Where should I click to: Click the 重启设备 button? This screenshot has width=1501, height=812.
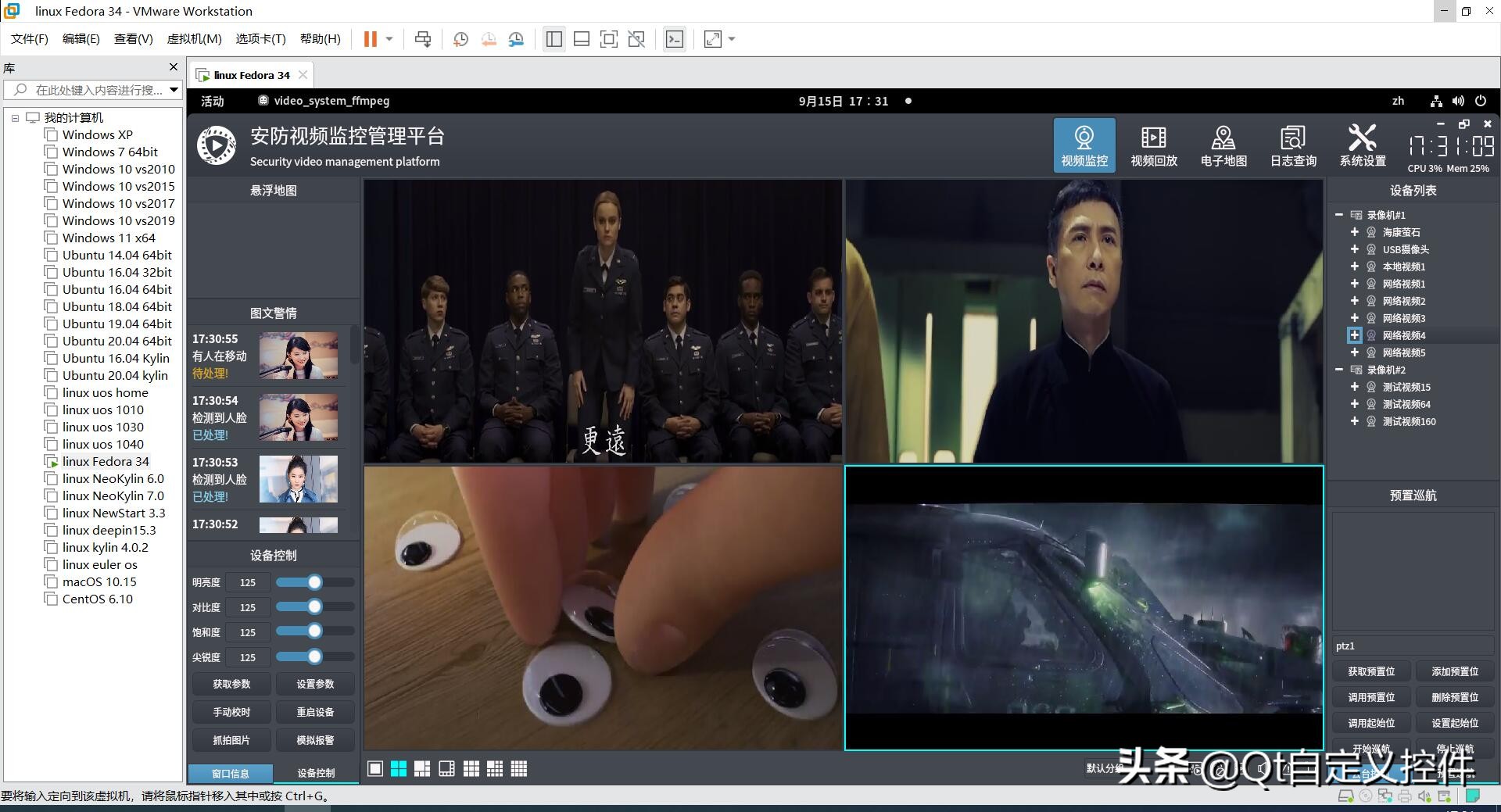[x=315, y=712]
